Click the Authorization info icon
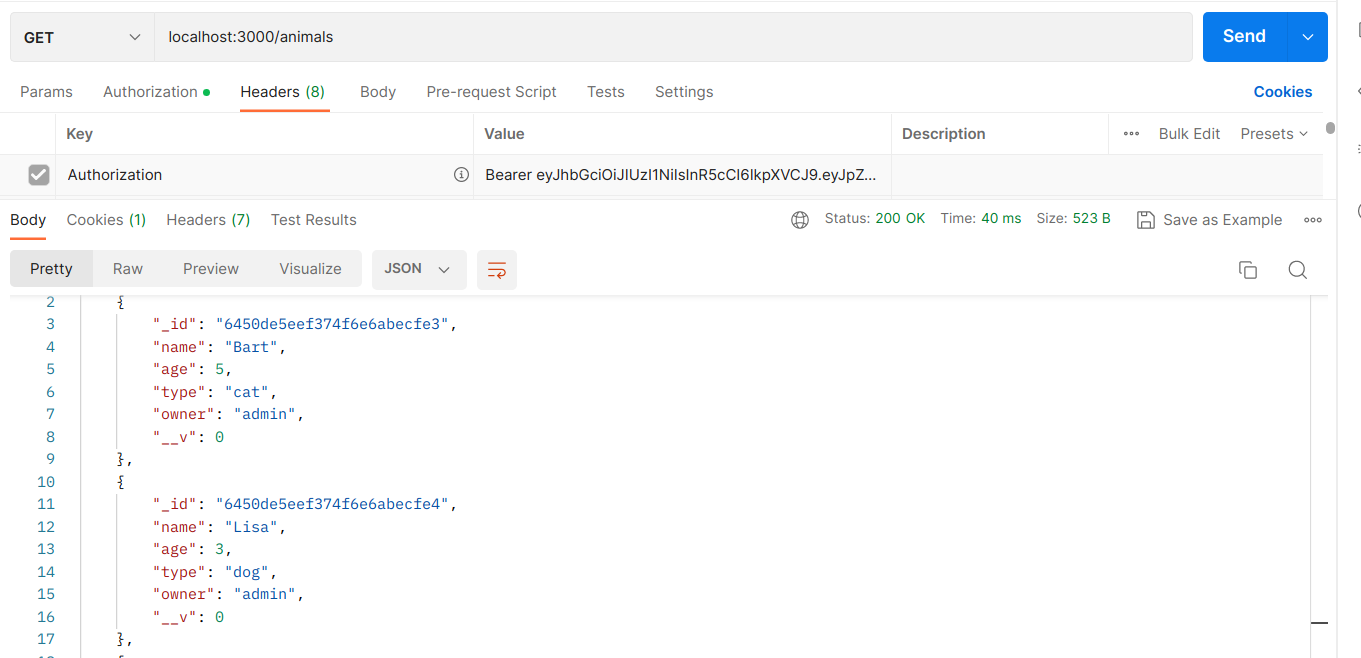This screenshot has width=1361, height=658. (461, 175)
